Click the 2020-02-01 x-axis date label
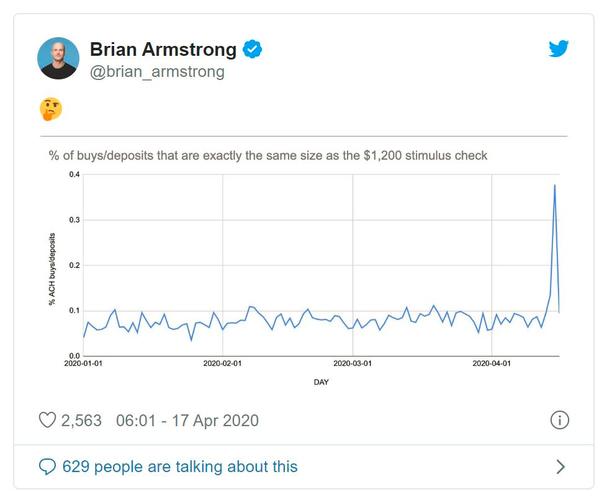The height and width of the screenshot is (500, 612). point(223,365)
